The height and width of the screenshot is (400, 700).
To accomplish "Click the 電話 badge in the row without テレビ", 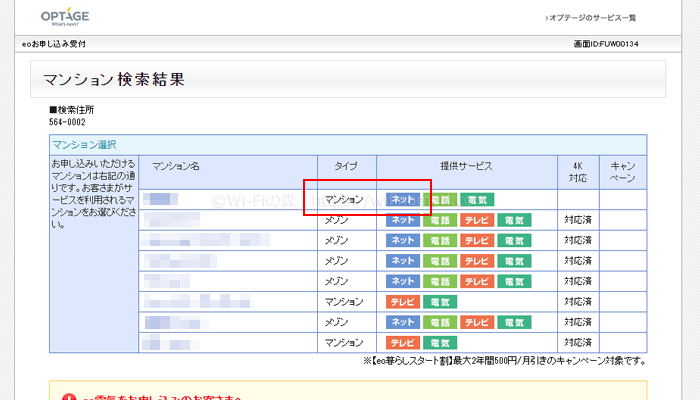I will click(440, 200).
